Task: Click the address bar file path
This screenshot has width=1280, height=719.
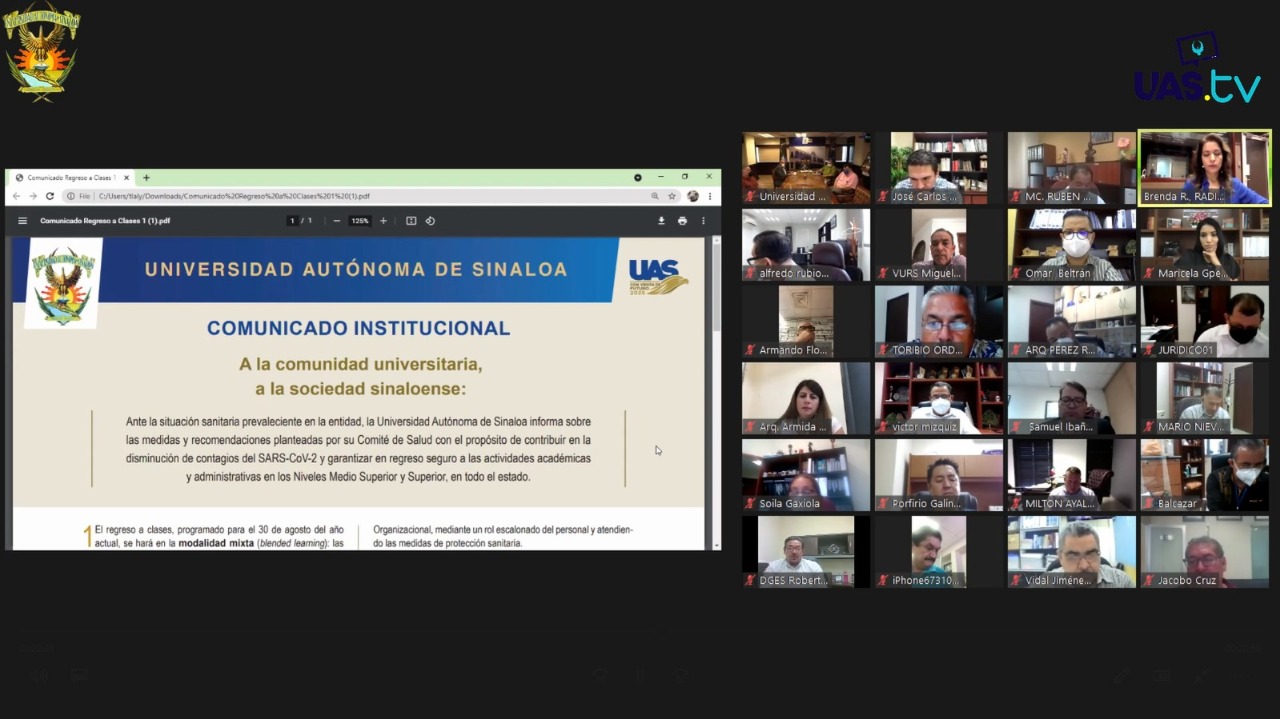Action: pyautogui.click(x=234, y=196)
